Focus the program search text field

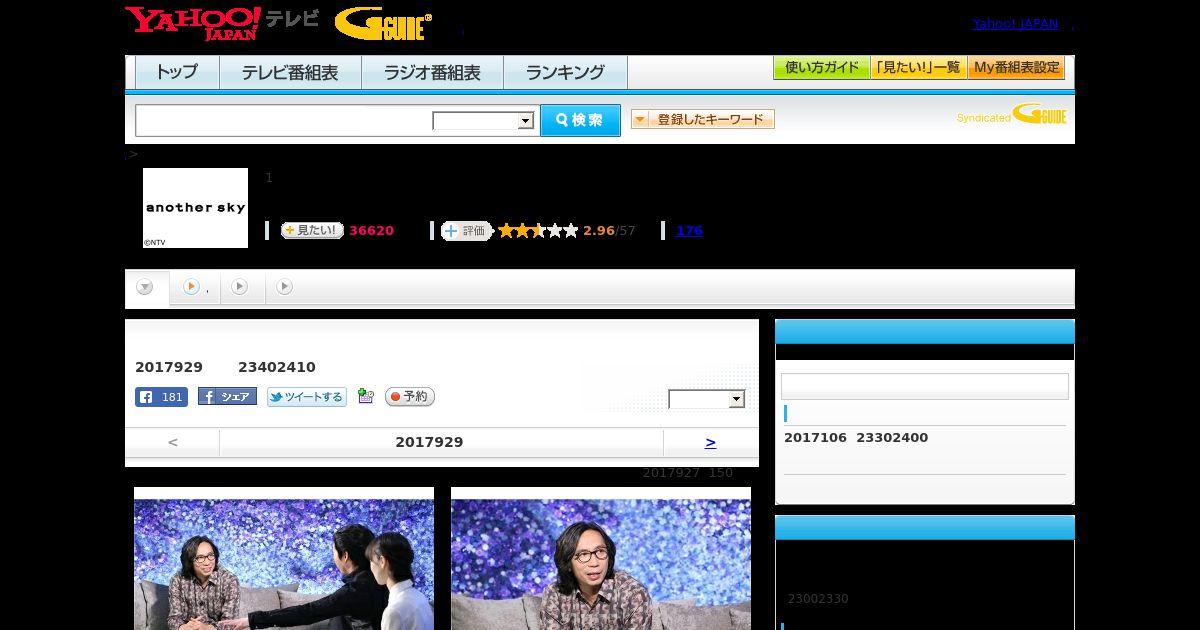[284, 120]
